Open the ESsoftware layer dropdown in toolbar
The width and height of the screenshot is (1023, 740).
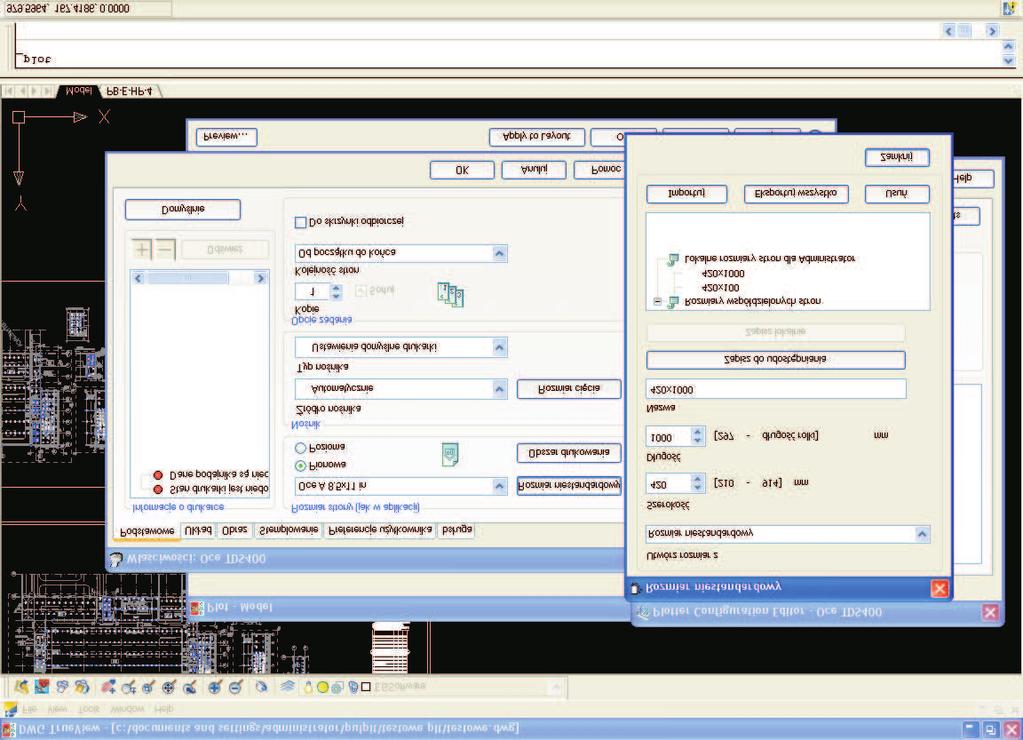(556, 686)
